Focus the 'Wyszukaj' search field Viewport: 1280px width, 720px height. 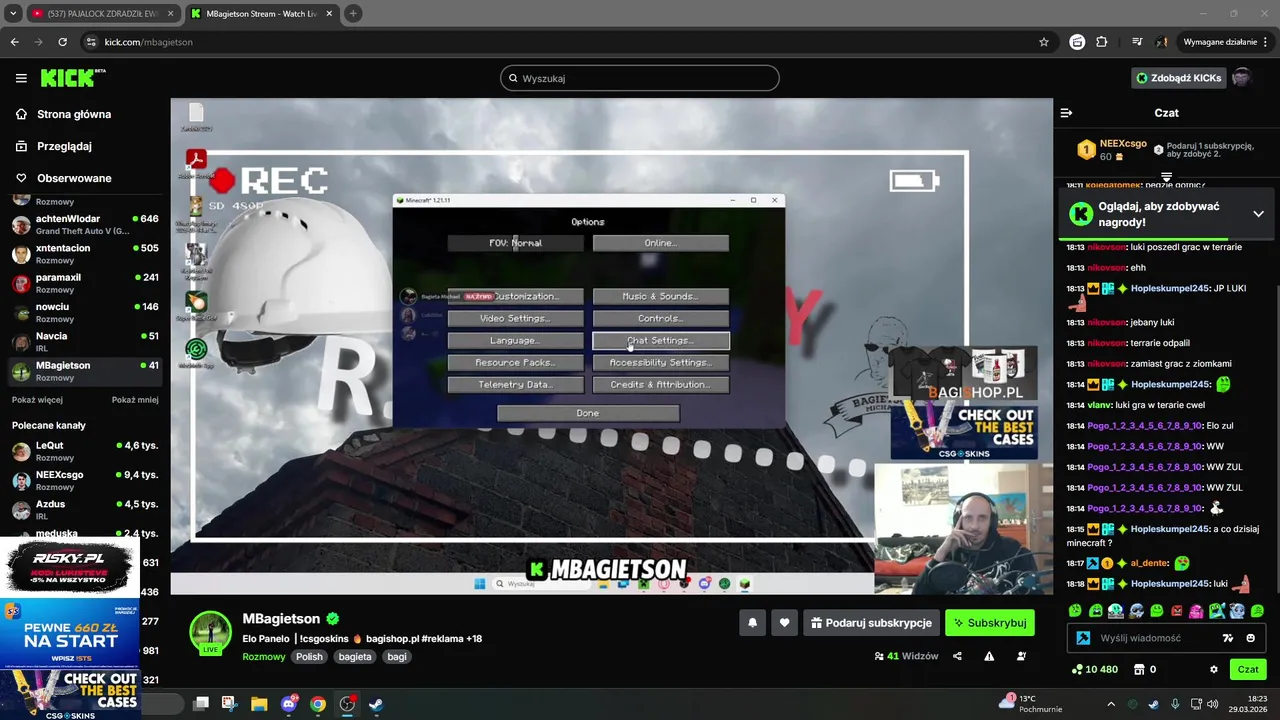[640, 78]
